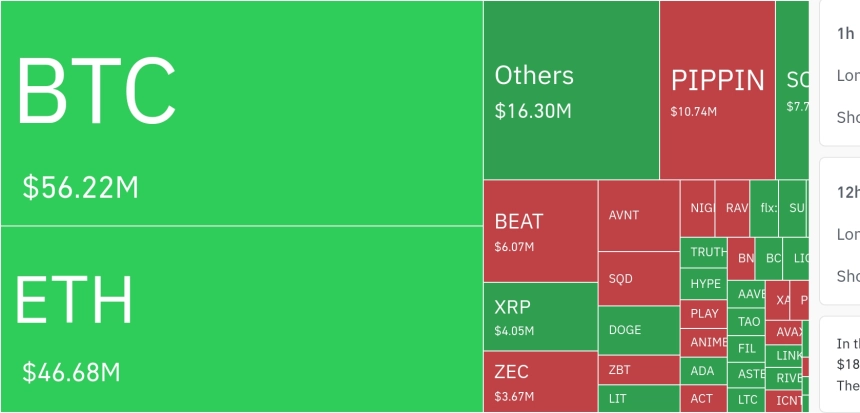The width and height of the screenshot is (860, 413).
Task: Select the green TAO block
Action: click(748, 322)
